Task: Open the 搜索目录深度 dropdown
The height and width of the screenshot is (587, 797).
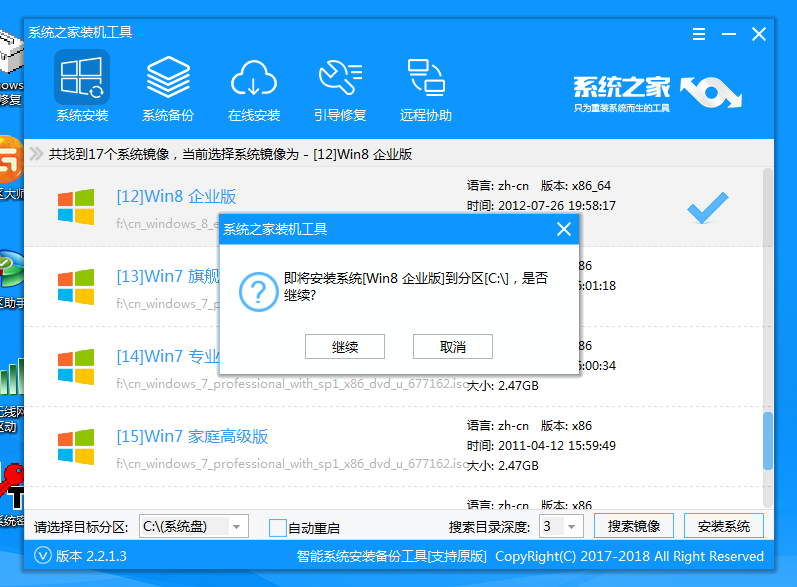Action: click(572, 527)
